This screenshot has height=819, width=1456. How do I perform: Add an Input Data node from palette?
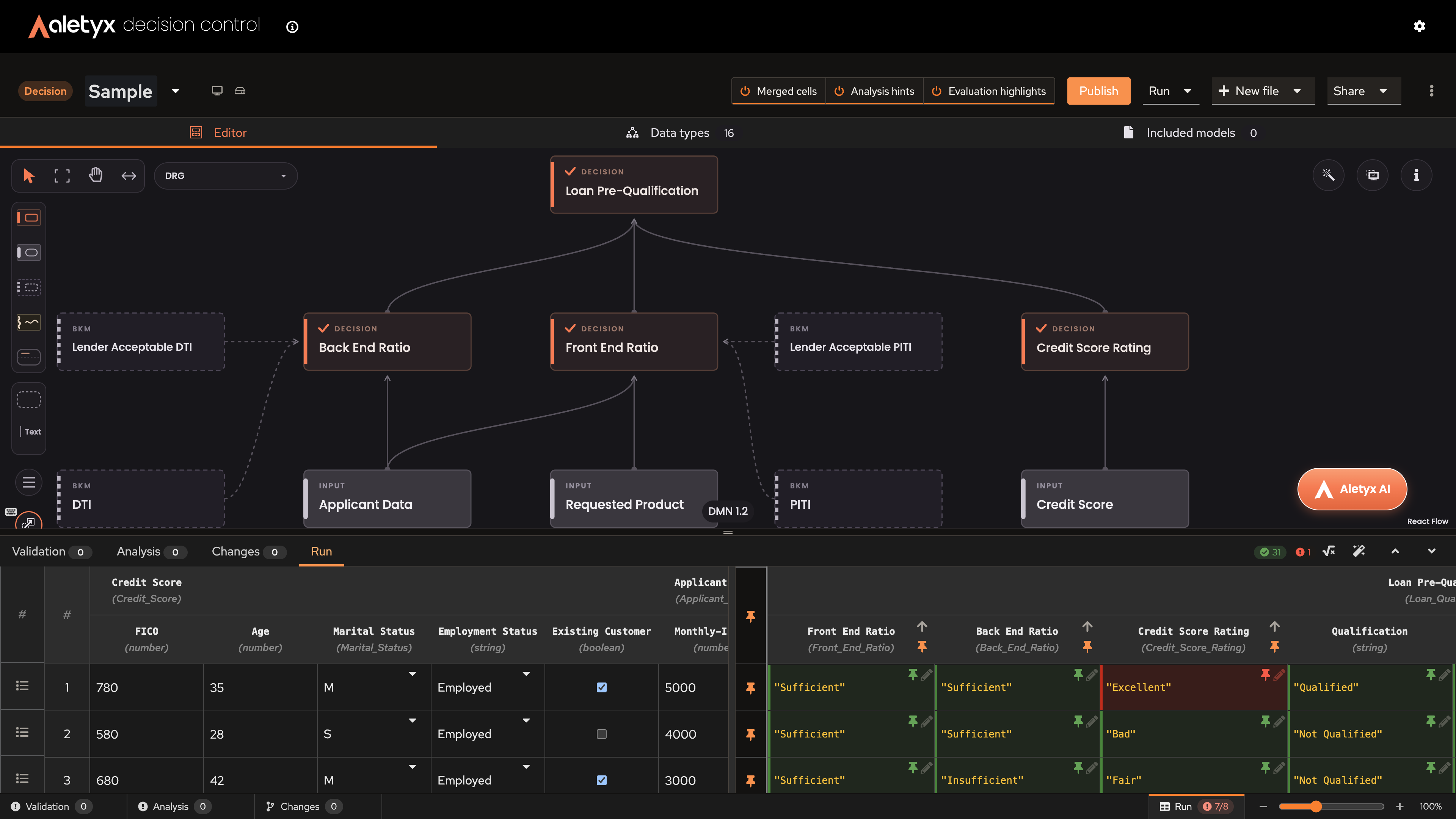click(28, 253)
